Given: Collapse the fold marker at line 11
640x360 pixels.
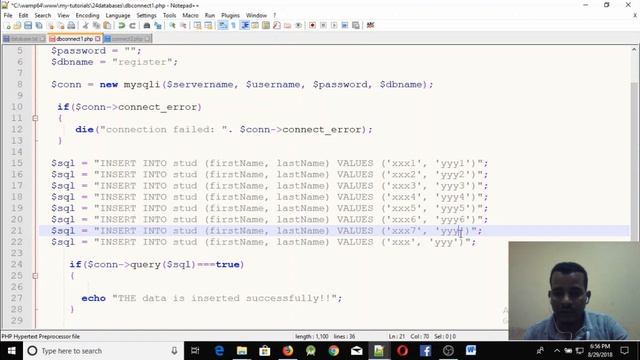Looking at the screenshot, I should 35,118.
